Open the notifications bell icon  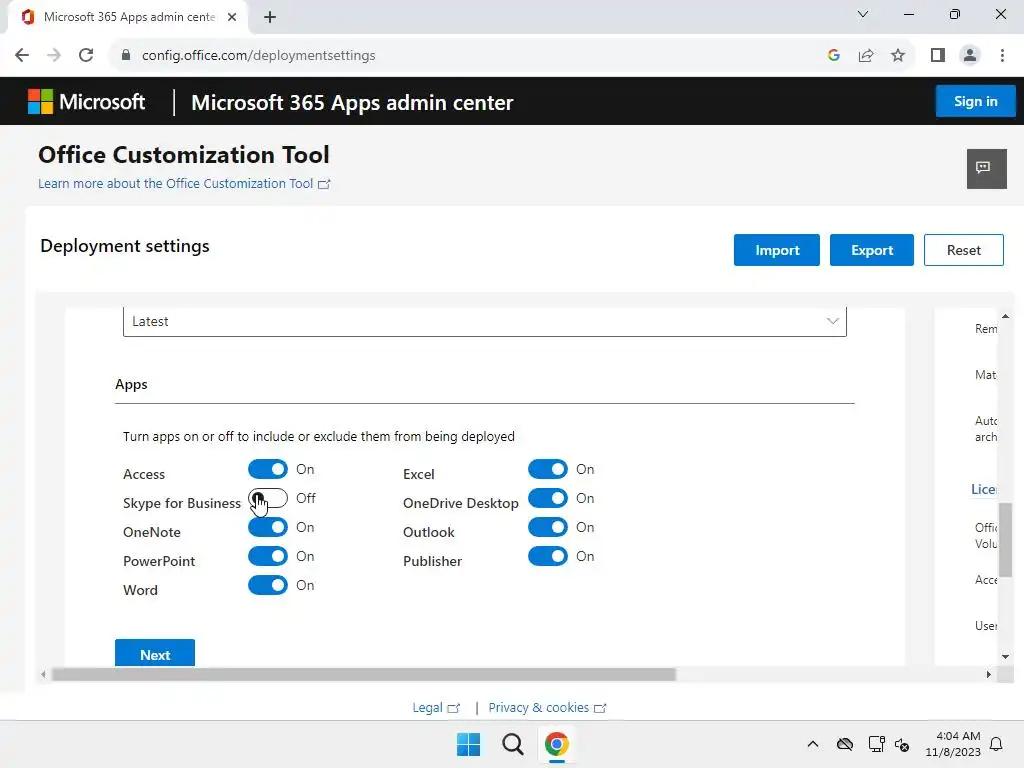[996, 744]
